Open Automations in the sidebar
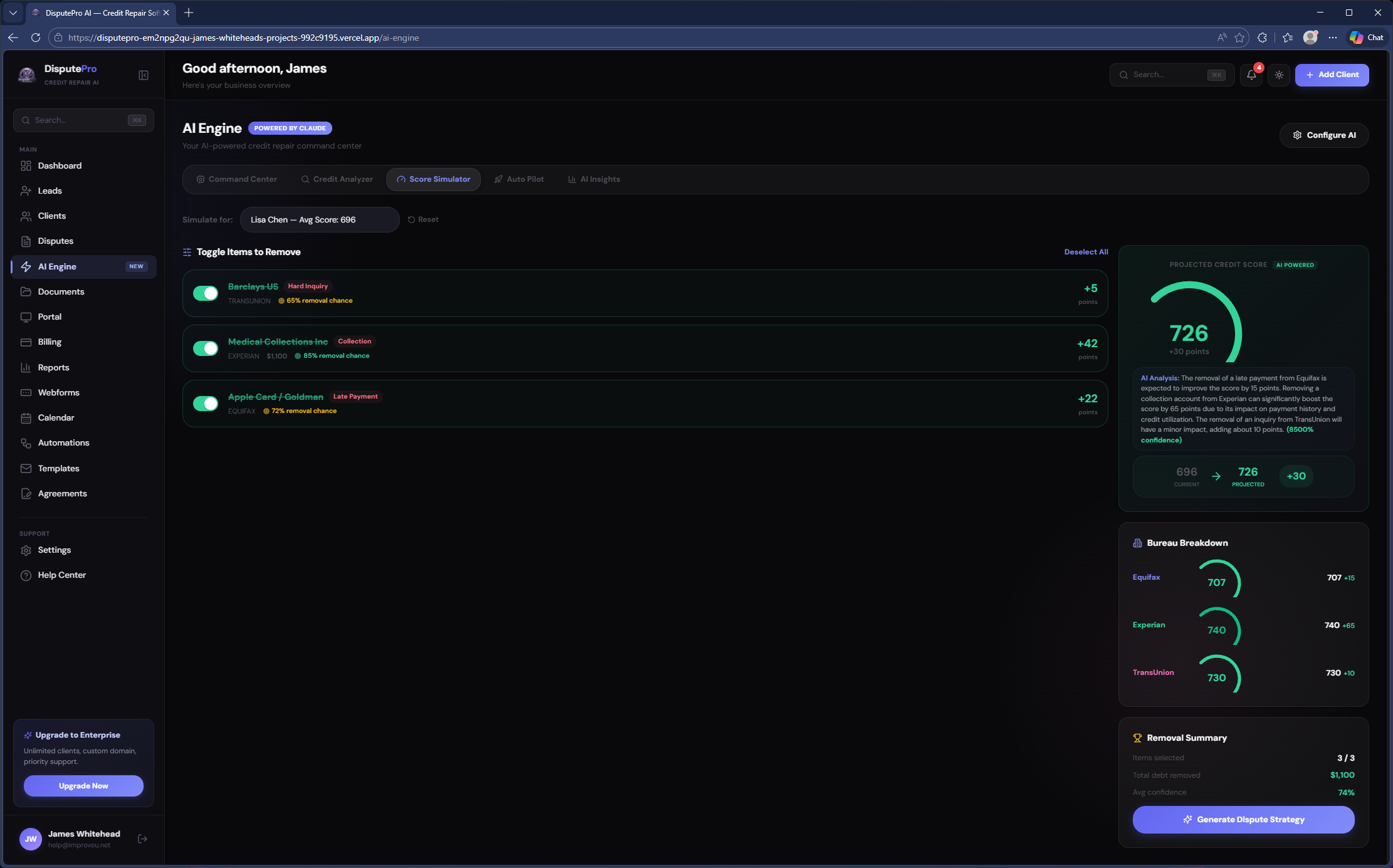The width and height of the screenshot is (1393, 868). pos(63,443)
